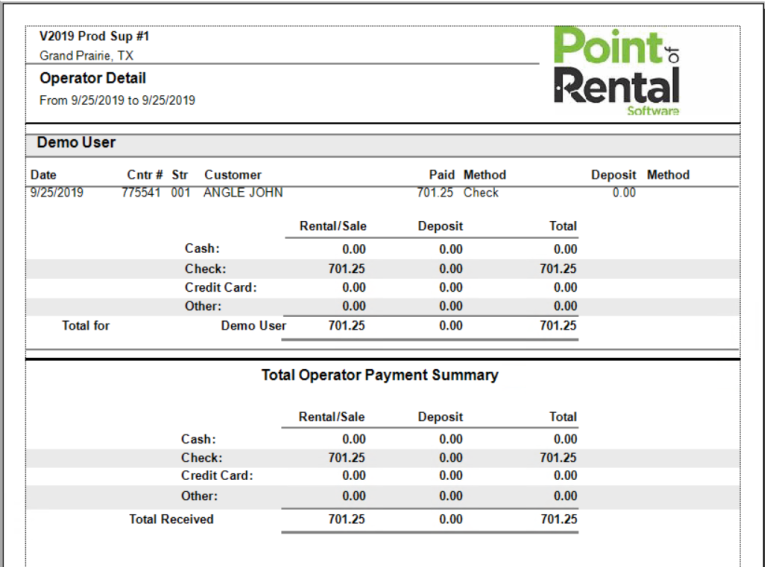Viewport: 767px width, 567px height.
Task: Click the 9/25/2019 transaction date
Action: point(57,193)
